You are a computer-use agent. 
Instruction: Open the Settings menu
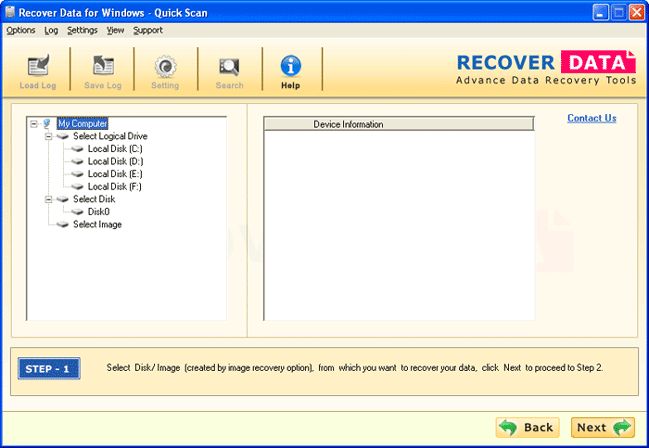(x=82, y=30)
